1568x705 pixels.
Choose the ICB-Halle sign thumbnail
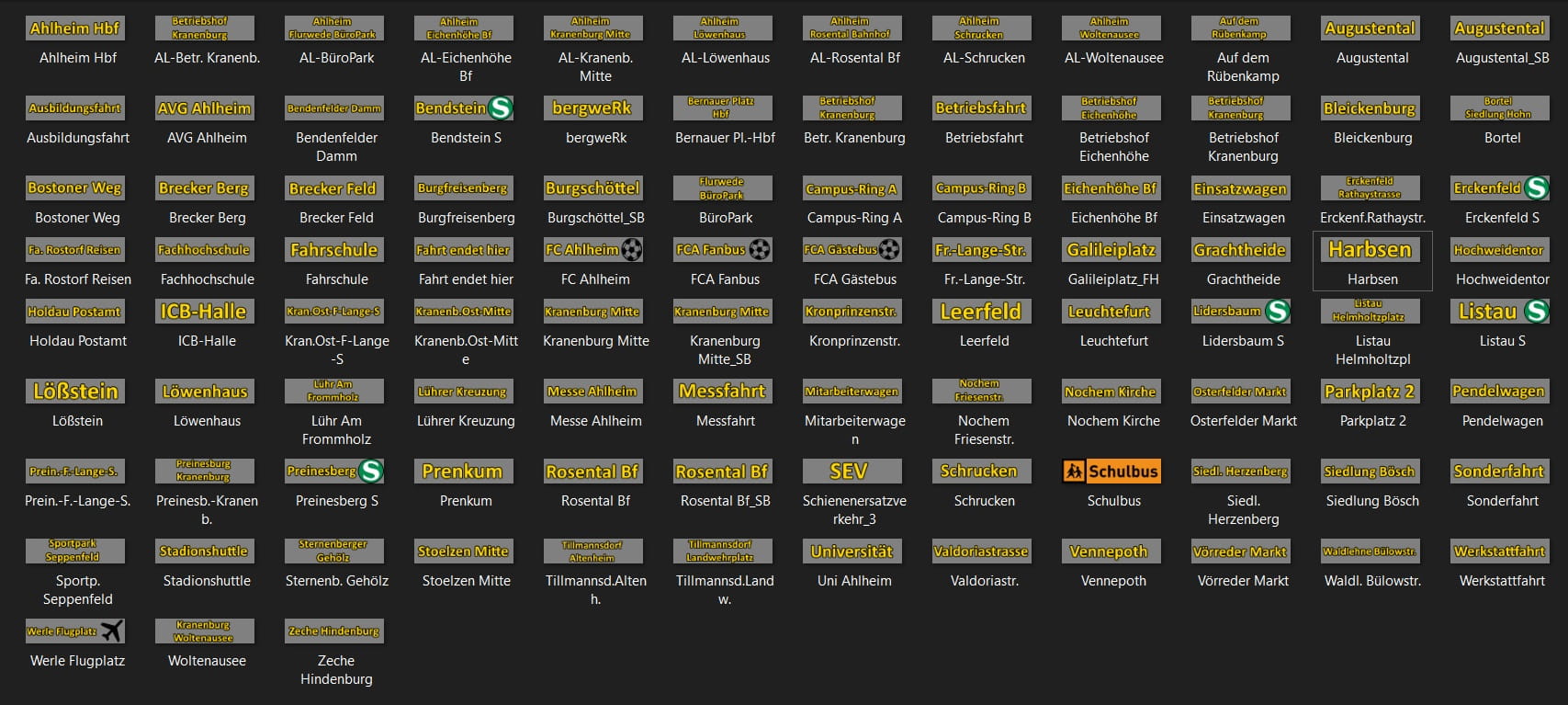204,312
